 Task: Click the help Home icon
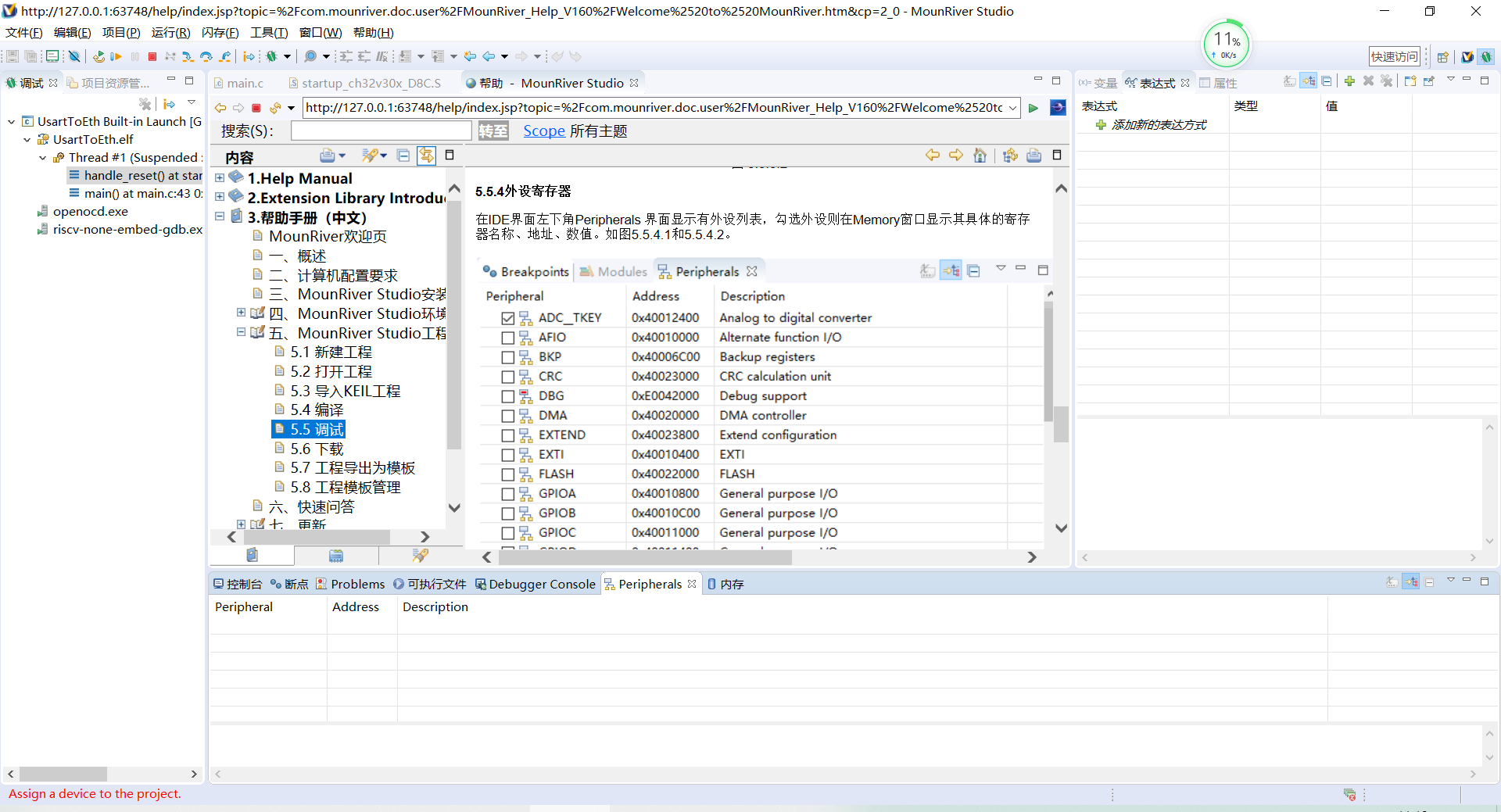coord(980,156)
